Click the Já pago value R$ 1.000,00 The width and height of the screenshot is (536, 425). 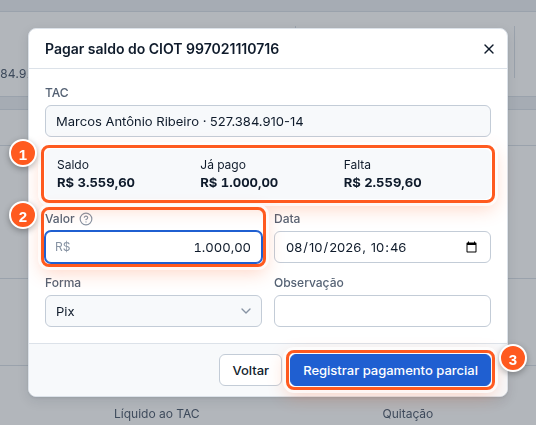239,183
